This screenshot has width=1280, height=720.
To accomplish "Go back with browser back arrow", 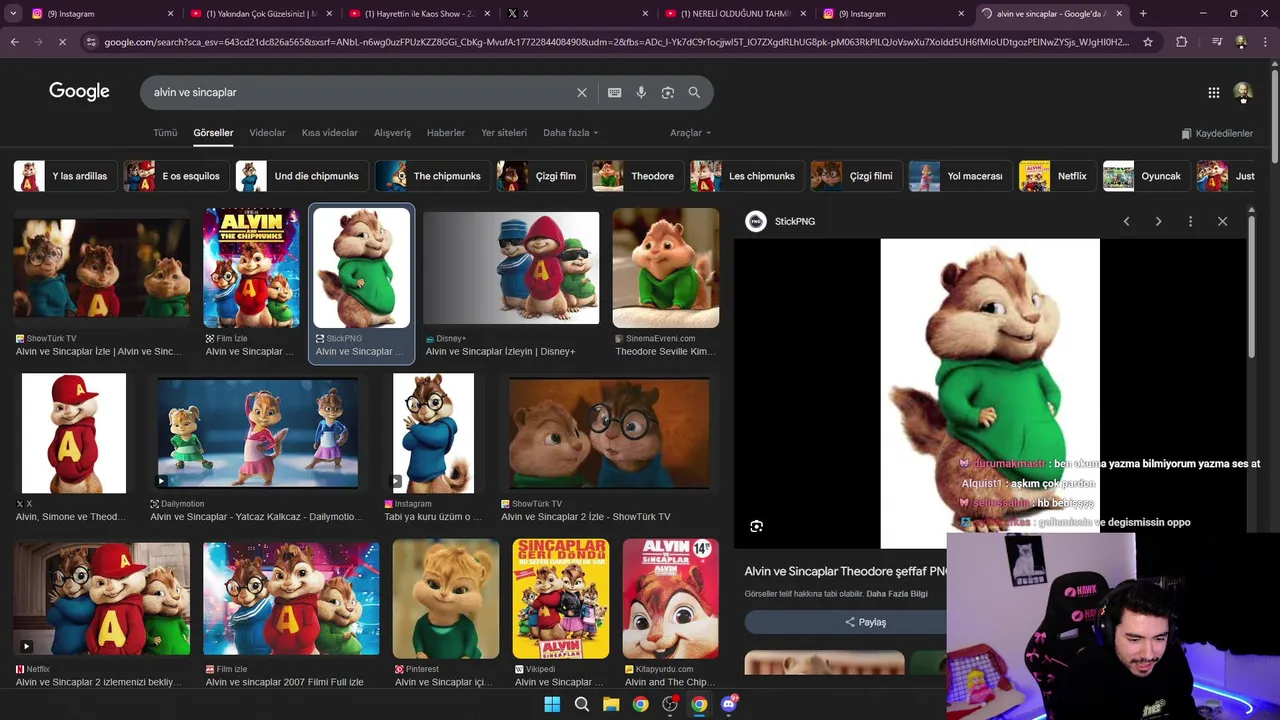I will click(14, 42).
